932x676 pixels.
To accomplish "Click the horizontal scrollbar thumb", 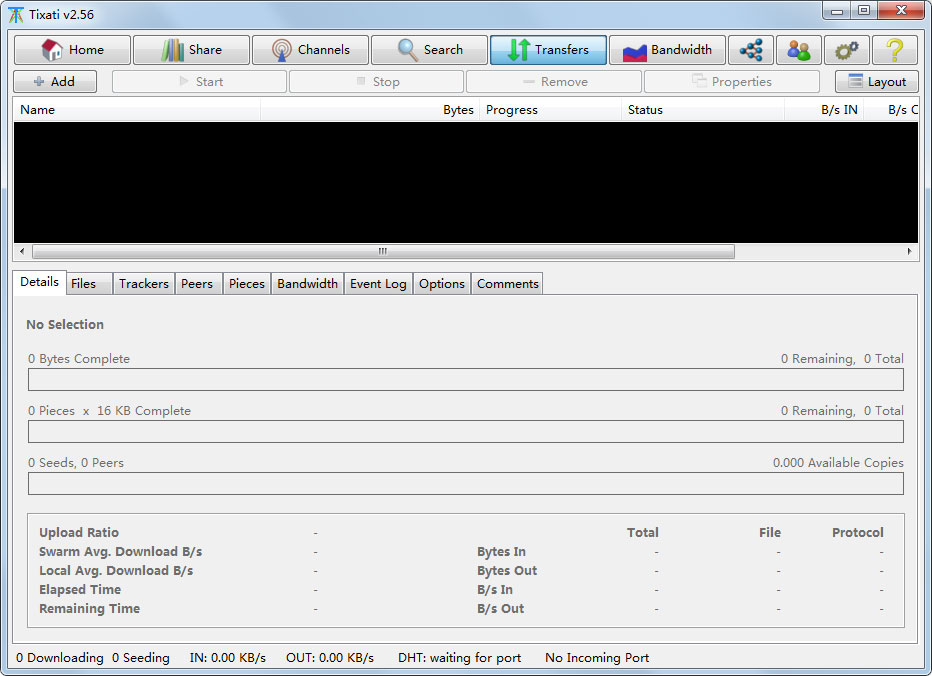I will (383, 251).
